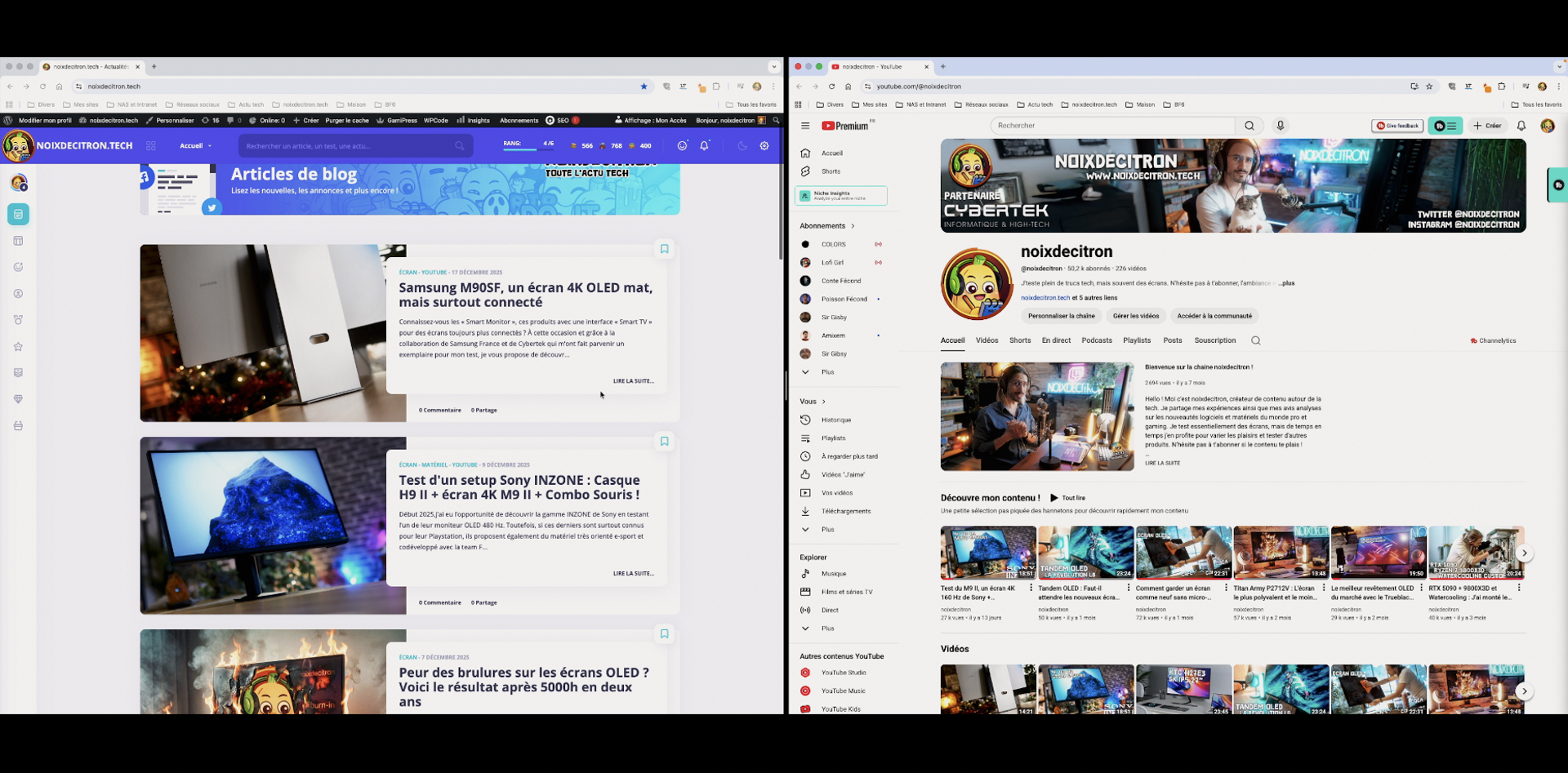Click Personnaliser la chaîne button
The image size is (1568, 773).
point(1061,316)
